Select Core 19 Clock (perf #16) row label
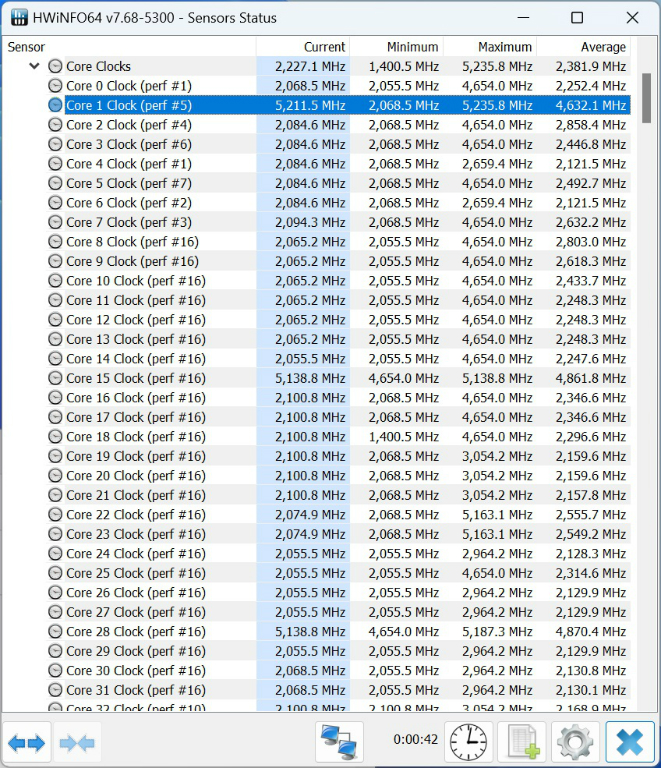 tap(136, 456)
